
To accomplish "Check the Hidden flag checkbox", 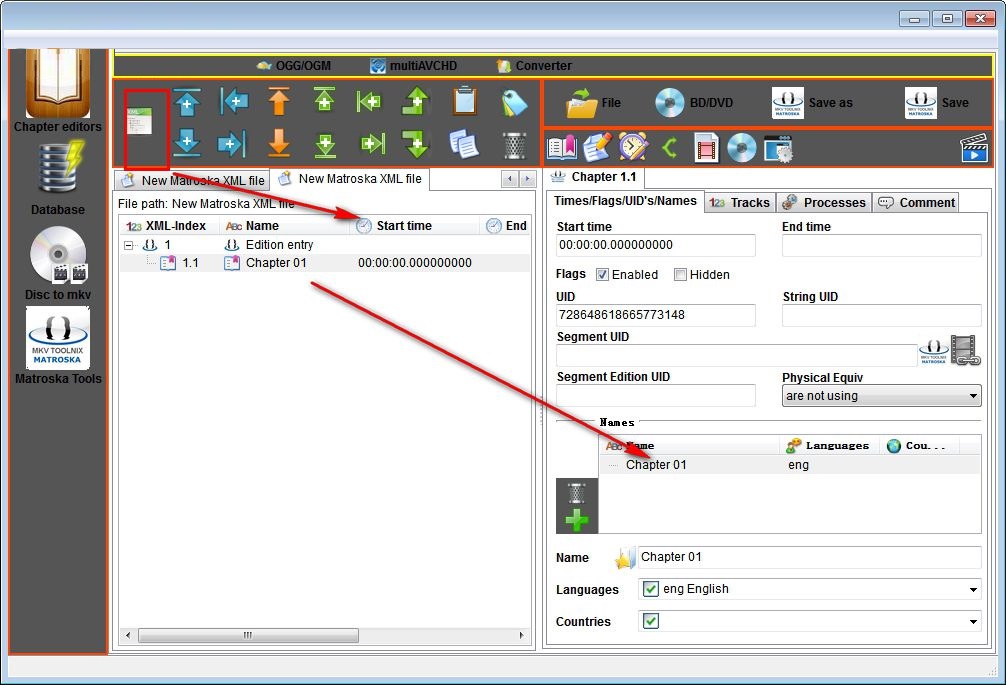I will point(680,275).
